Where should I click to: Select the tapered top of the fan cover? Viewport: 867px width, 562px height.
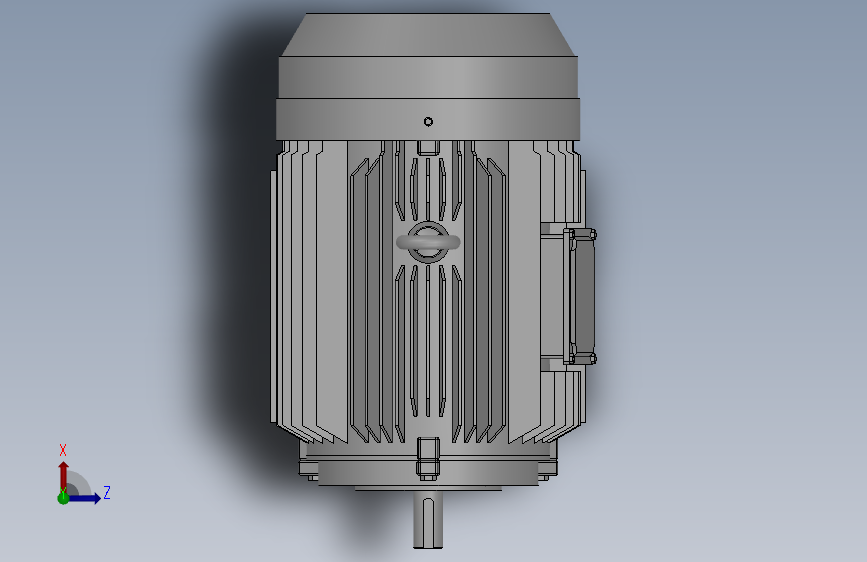pyautogui.click(x=429, y=34)
